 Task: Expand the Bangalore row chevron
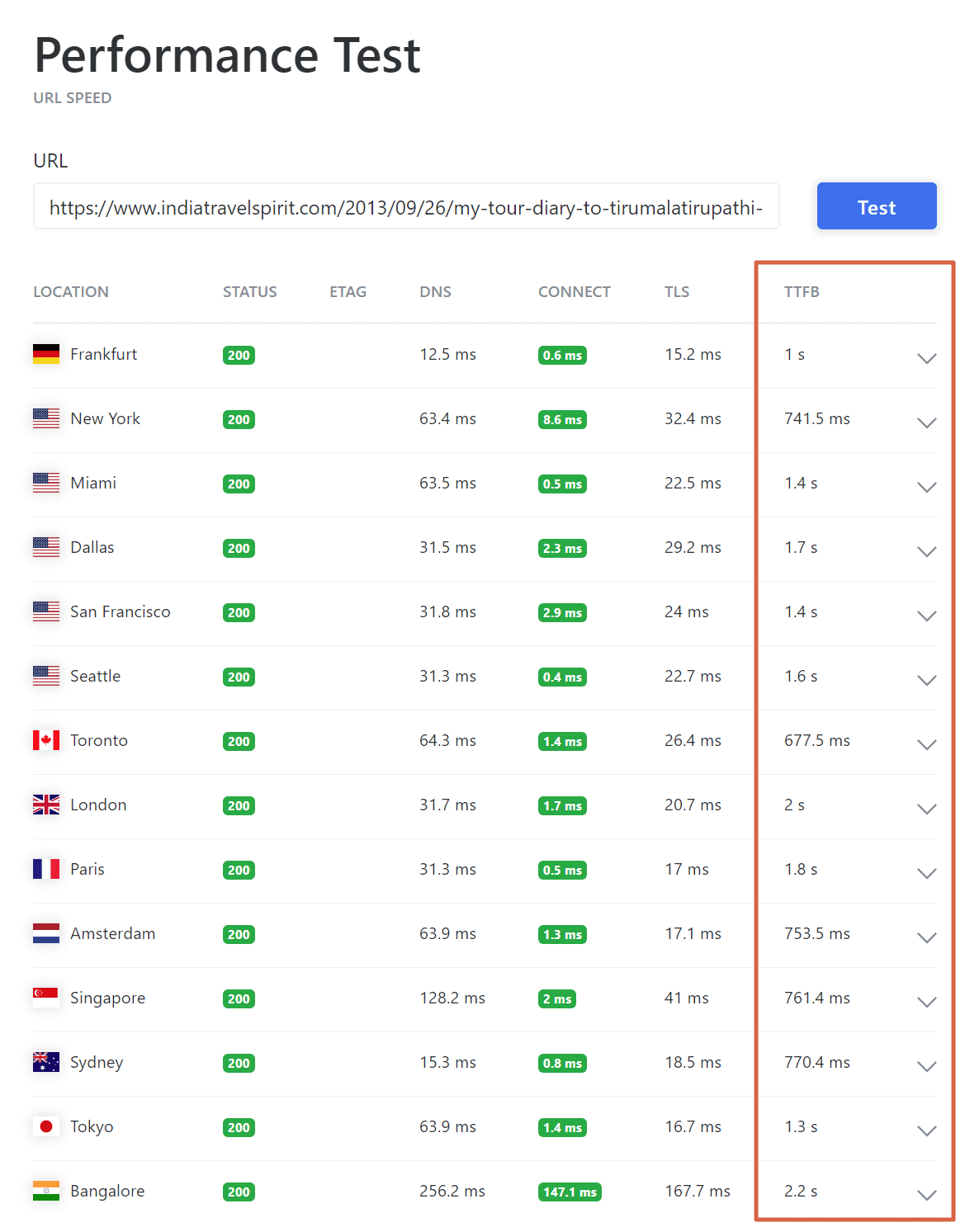[926, 1195]
